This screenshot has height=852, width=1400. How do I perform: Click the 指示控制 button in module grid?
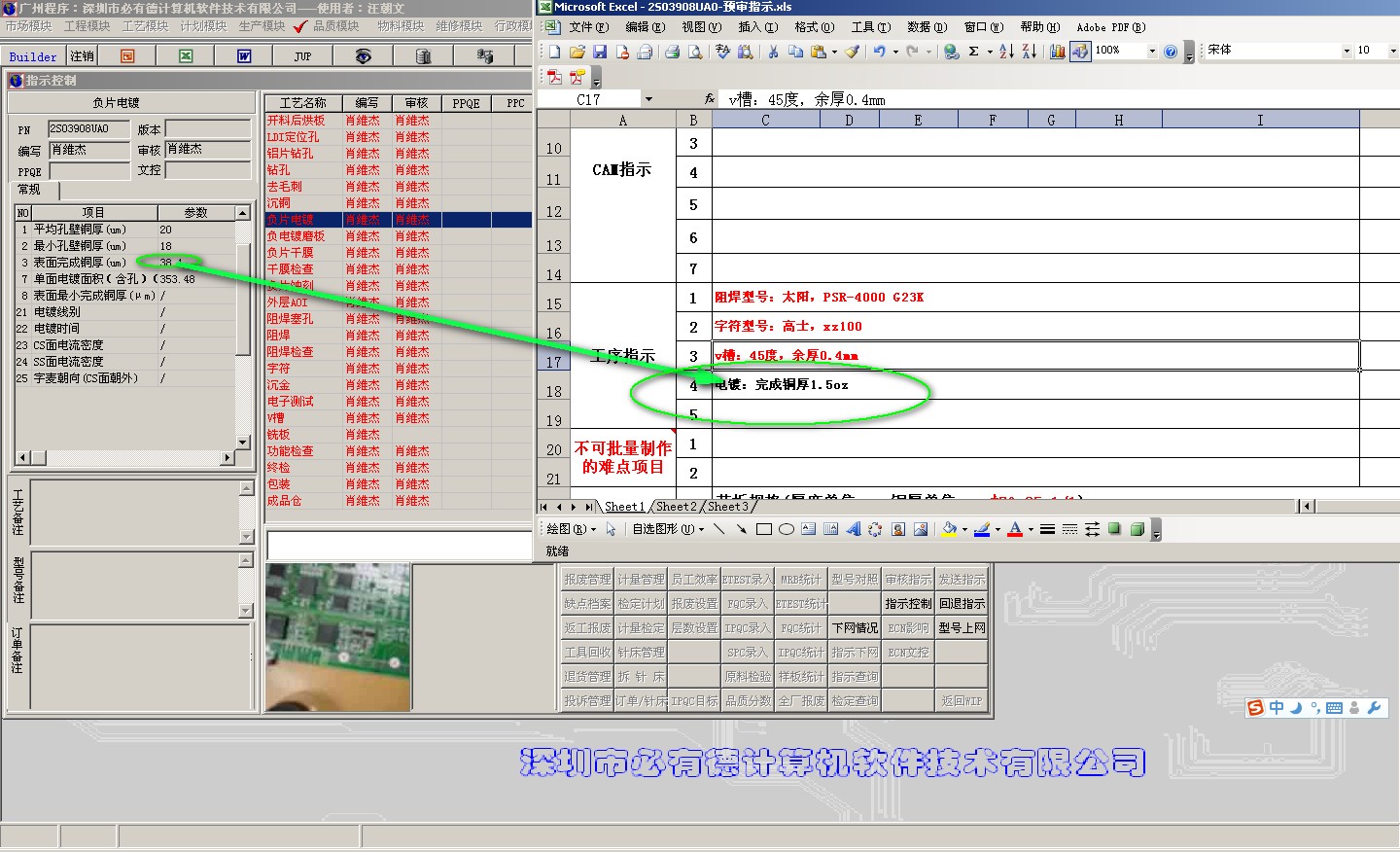[x=908, y=604]
